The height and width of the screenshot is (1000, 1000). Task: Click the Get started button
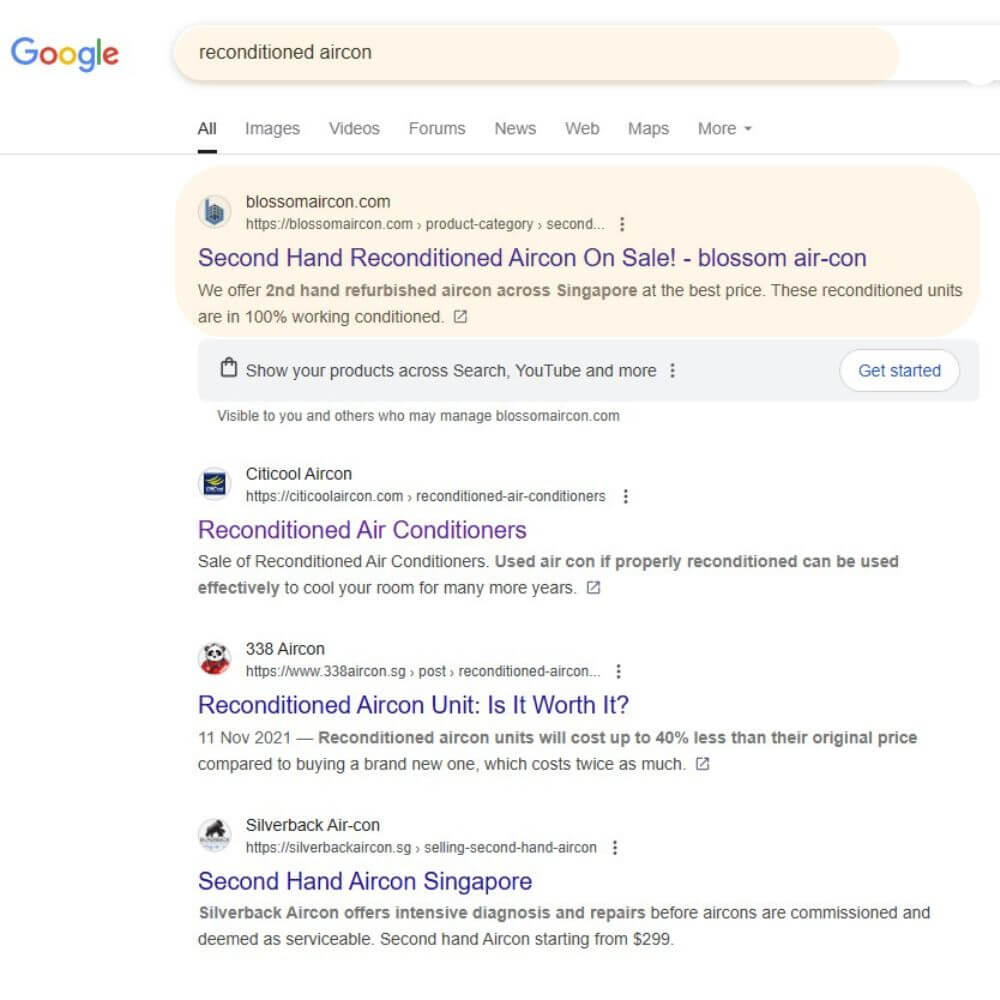pos(899,371)
